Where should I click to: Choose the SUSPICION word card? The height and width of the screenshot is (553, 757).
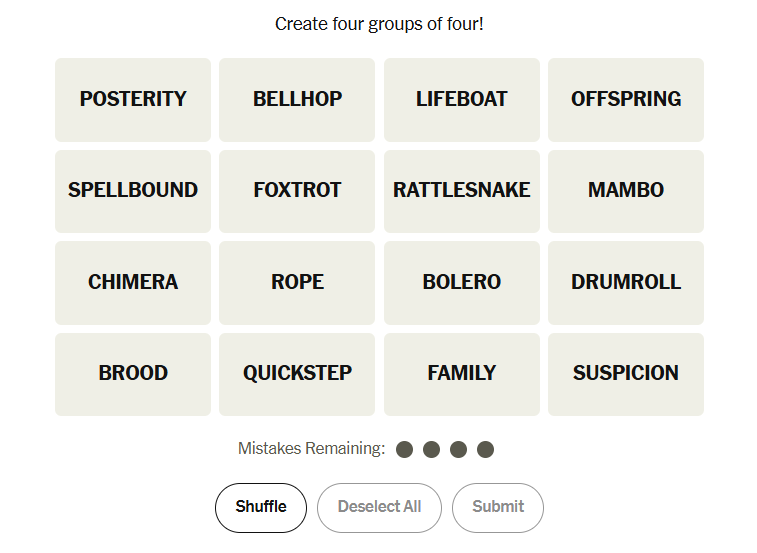(626, 373)
